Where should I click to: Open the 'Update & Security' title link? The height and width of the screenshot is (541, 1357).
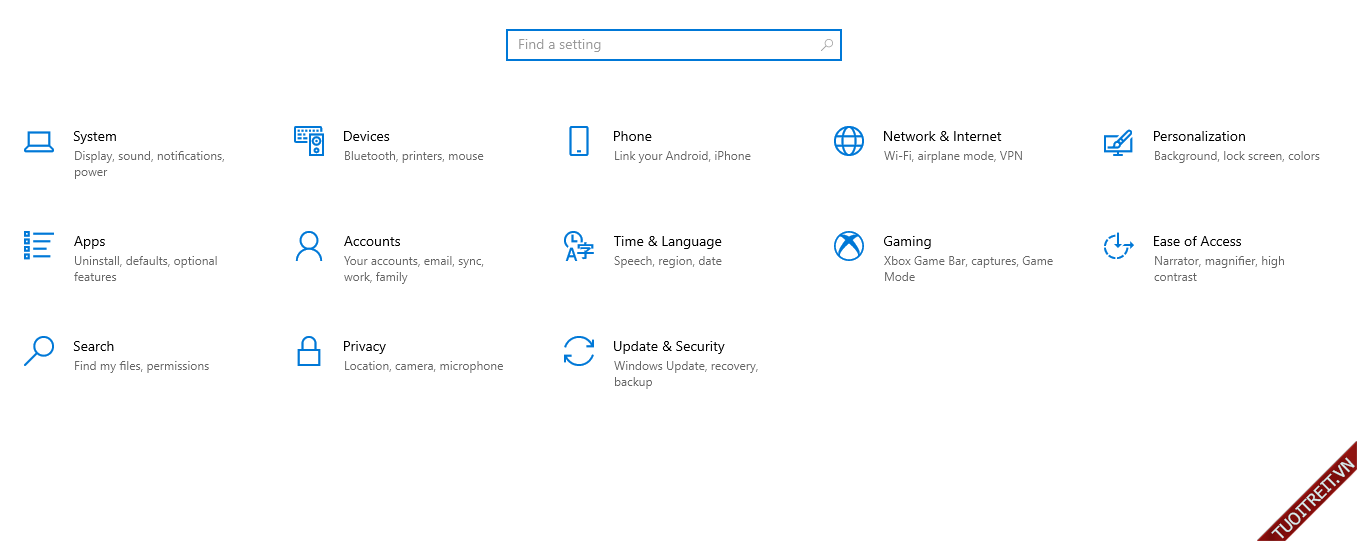coord(668,346)
